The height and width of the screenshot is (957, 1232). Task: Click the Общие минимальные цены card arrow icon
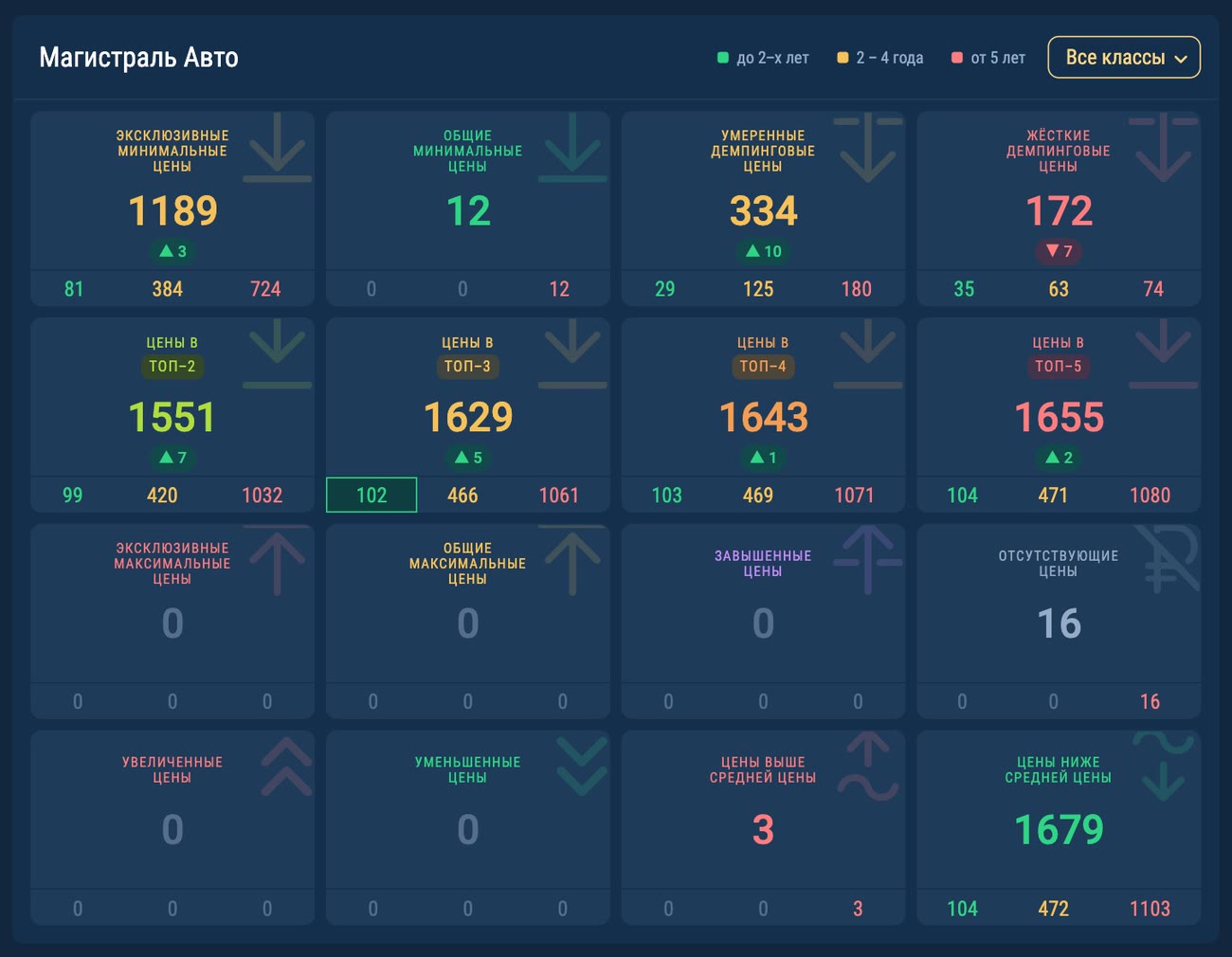[x=572, y=147]
